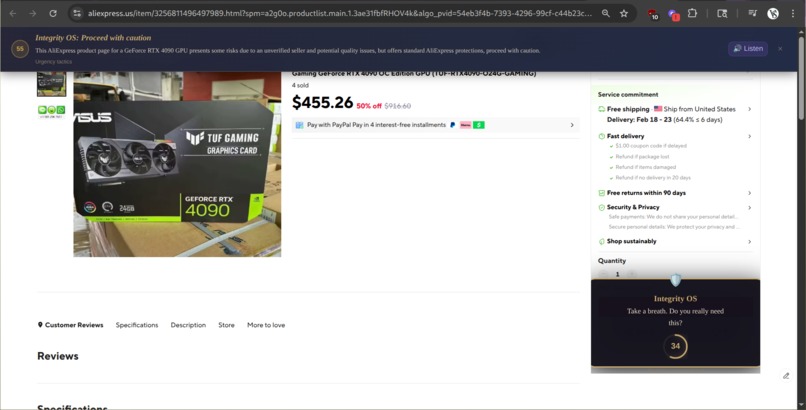Image resolution: width=806 pixels, height=410 pixels.
Task: Click the shield icon atop Integrity OS popup
Action: click(x=675, y=280)
